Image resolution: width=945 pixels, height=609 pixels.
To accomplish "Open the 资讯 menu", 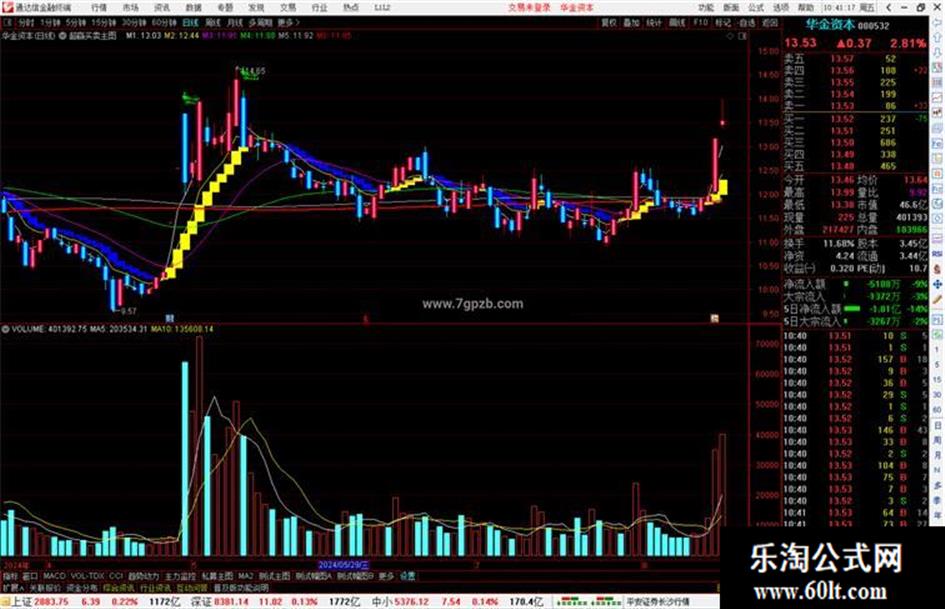I will point(162,8).
